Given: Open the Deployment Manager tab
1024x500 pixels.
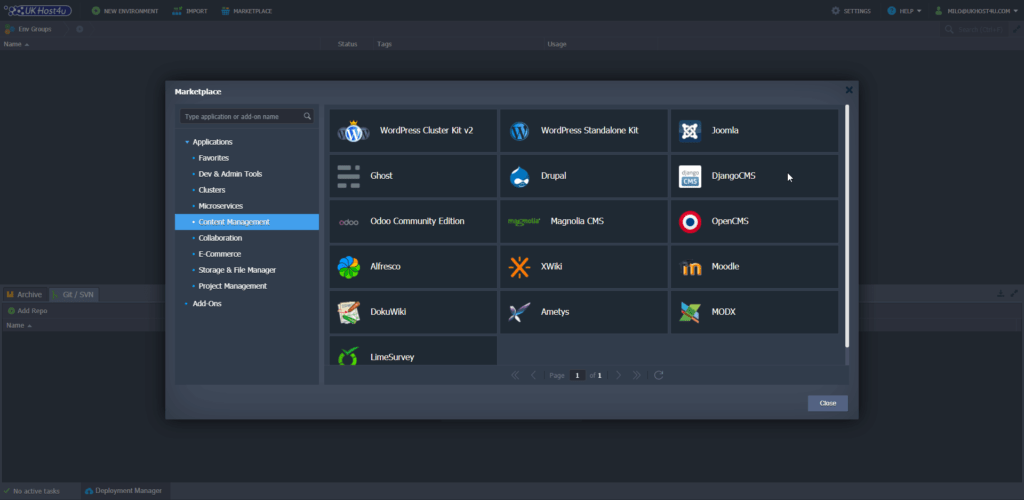Looking at the screenshot, I should 123,491.
